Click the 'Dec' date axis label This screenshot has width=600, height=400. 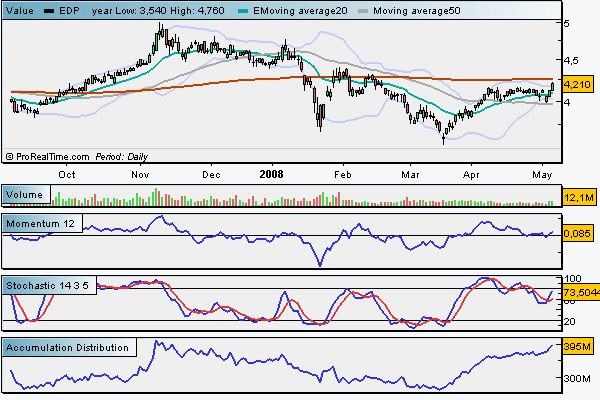coord(211,175)
